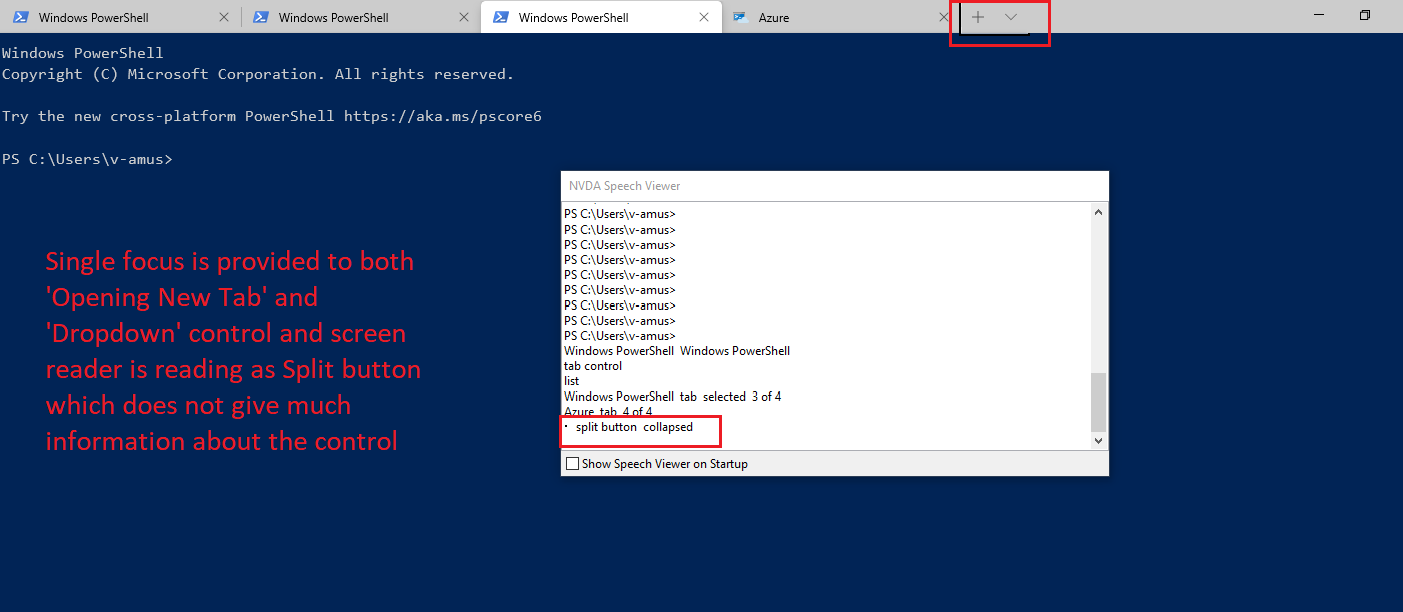The height and width of the screenshot is (612, 1403).
Task: Close the Azure tab
Action: (941, 17)
